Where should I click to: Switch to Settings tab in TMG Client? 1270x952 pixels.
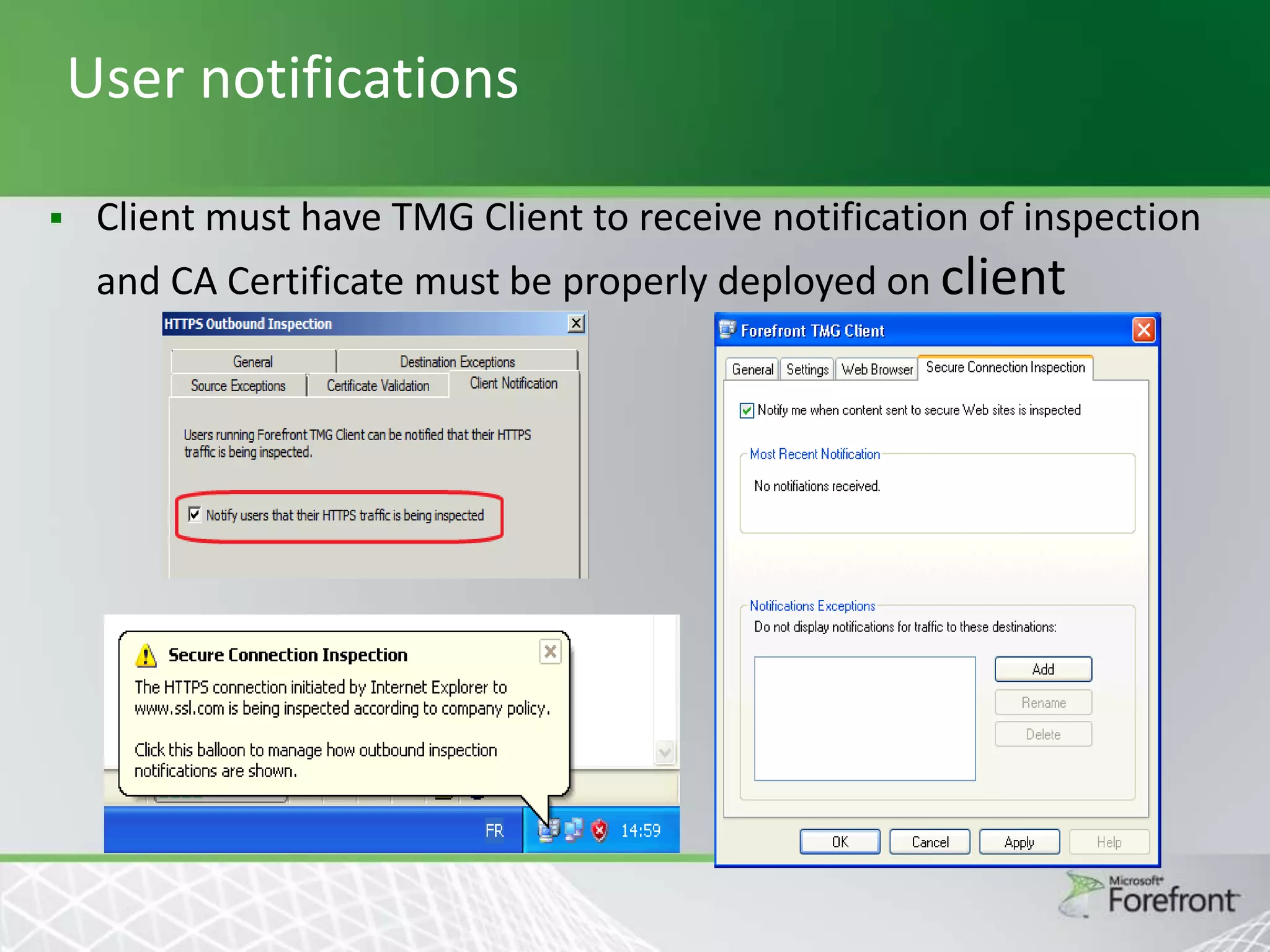click(807, 369)
